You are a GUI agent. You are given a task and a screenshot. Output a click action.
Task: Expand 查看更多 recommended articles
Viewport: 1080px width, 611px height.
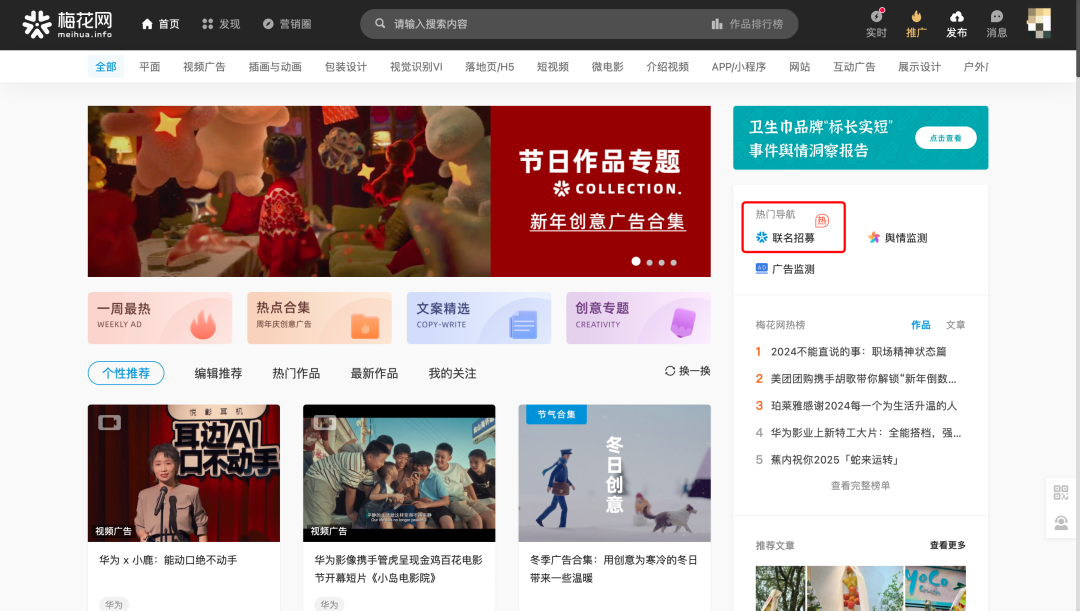click(947, 545)
